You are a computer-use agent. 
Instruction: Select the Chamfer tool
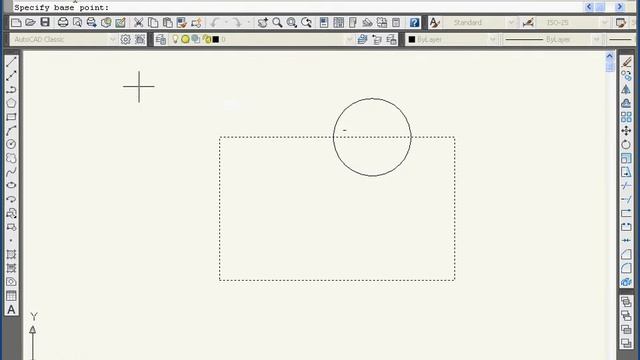[626, 254]
